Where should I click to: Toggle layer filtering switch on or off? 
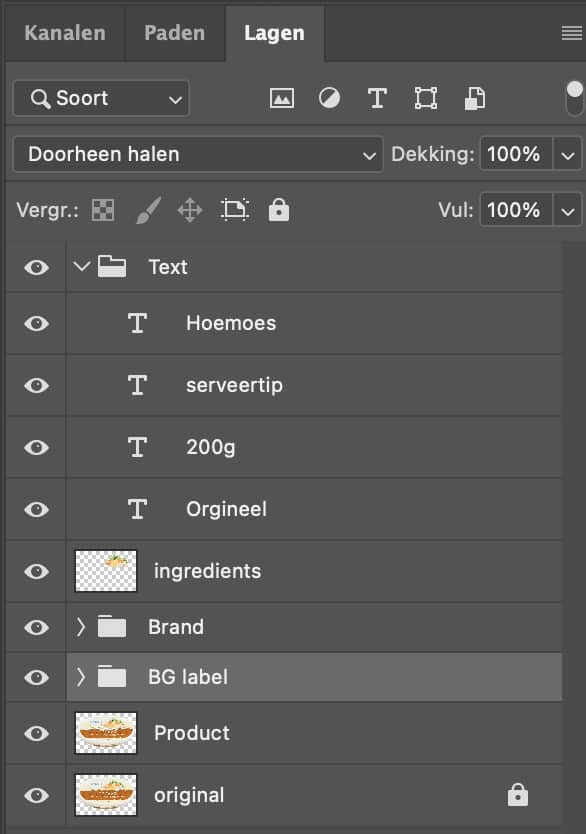[574, 98]
